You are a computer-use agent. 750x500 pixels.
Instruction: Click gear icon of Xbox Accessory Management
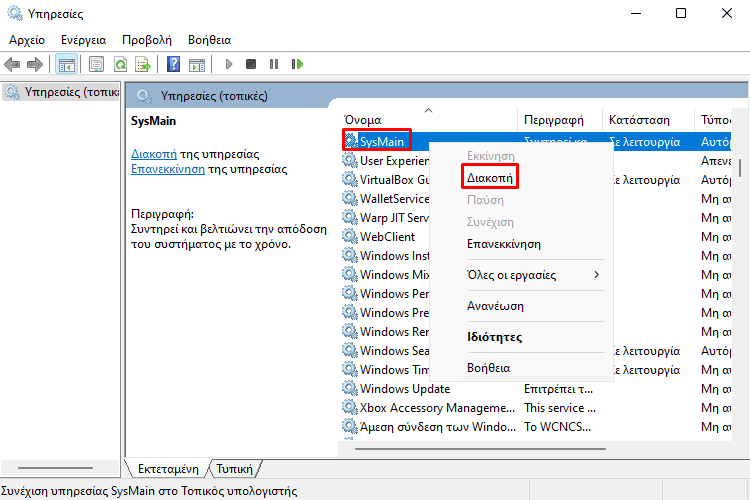[x=350, y=407]
